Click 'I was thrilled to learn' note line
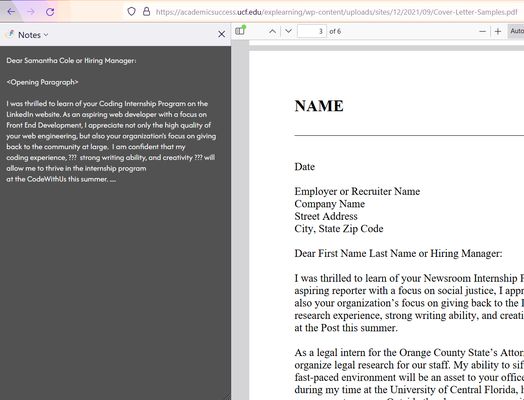This screenshot has width=524, height=400. click(107, 104)
